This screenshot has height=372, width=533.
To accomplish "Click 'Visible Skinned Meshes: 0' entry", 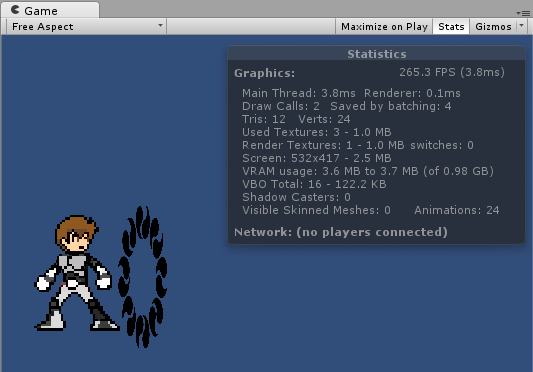I will 316,210.
